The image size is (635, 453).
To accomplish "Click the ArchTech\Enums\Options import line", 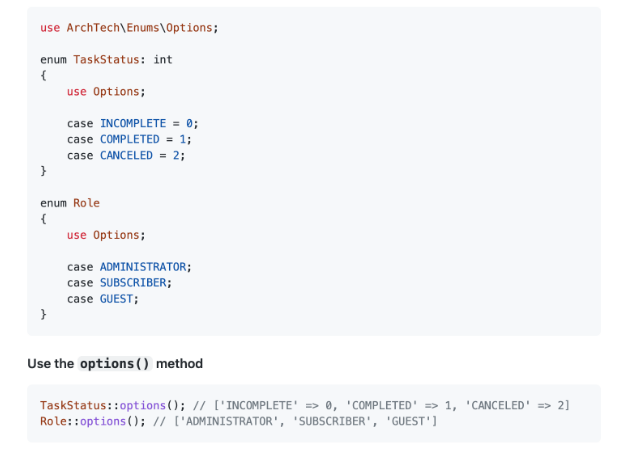I will [x=129, y=28].
